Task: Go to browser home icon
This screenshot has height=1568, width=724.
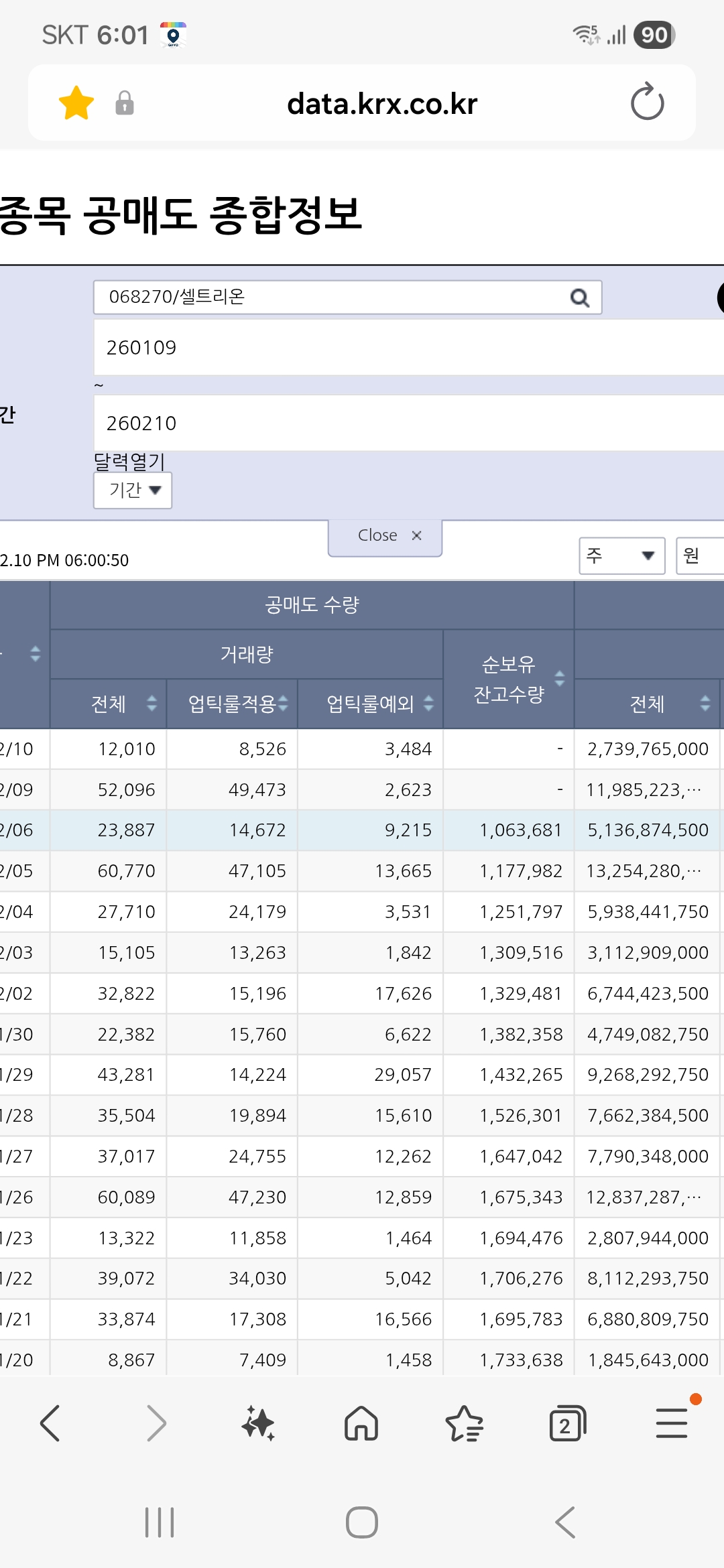Action: [361, 1423]
